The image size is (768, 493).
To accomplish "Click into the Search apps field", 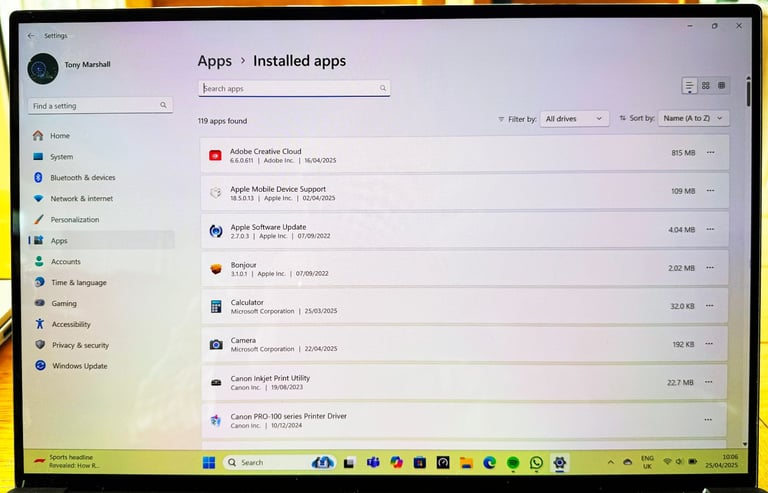I will pyautogui.click(x=294, y=88).
